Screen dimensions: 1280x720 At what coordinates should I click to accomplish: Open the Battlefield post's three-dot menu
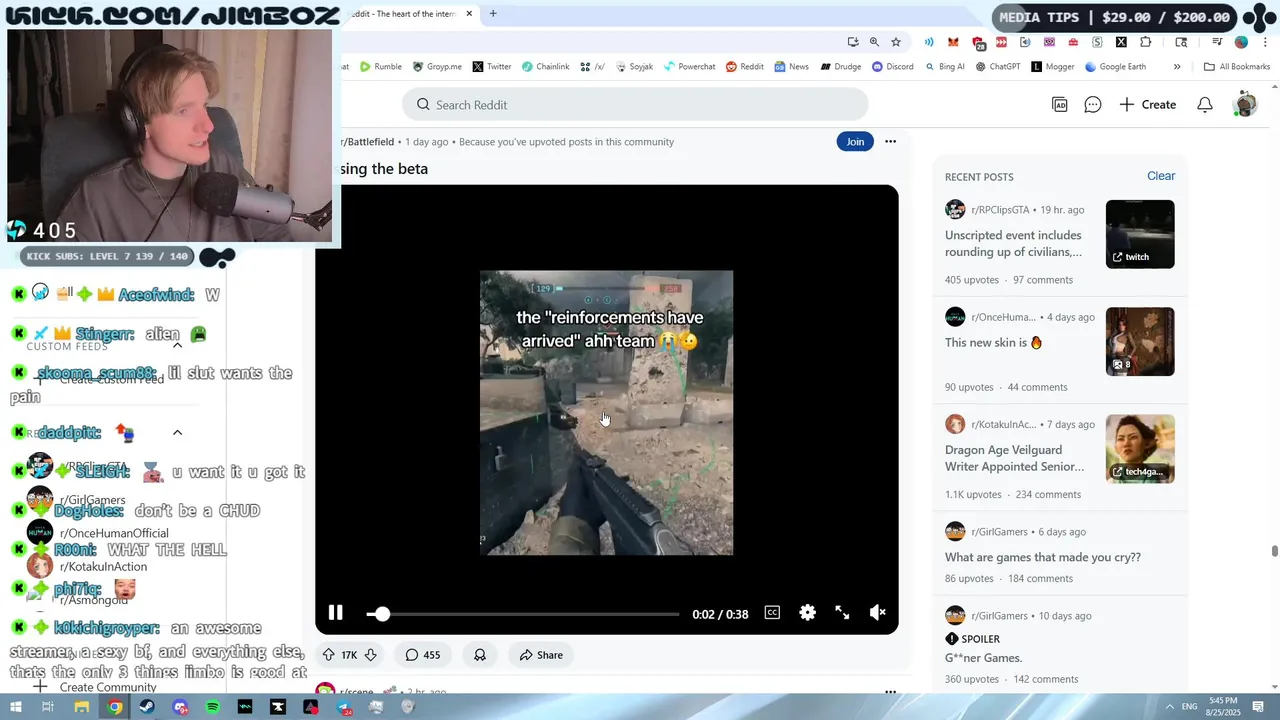pyautogui.click(x=890, y=142)
